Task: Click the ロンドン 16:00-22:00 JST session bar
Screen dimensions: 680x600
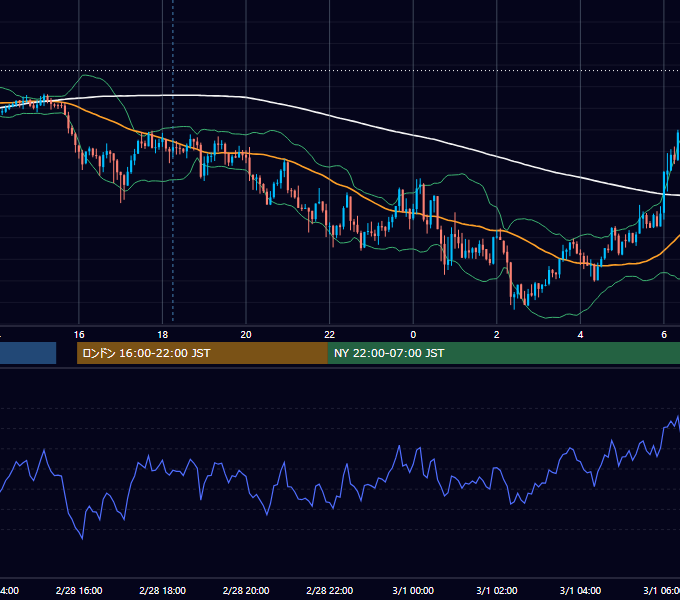Action: 202,353
